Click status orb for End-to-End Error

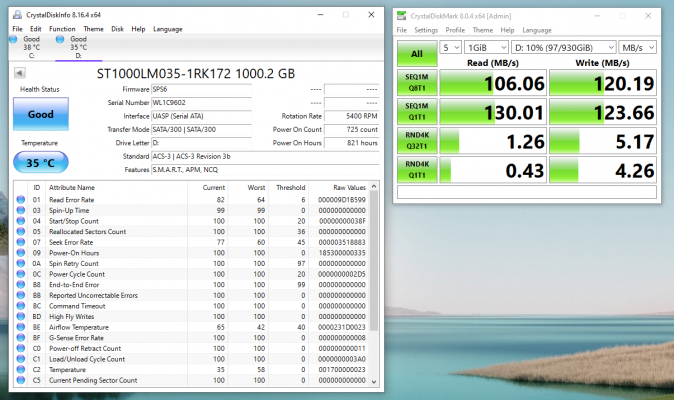tap(20, 284)
